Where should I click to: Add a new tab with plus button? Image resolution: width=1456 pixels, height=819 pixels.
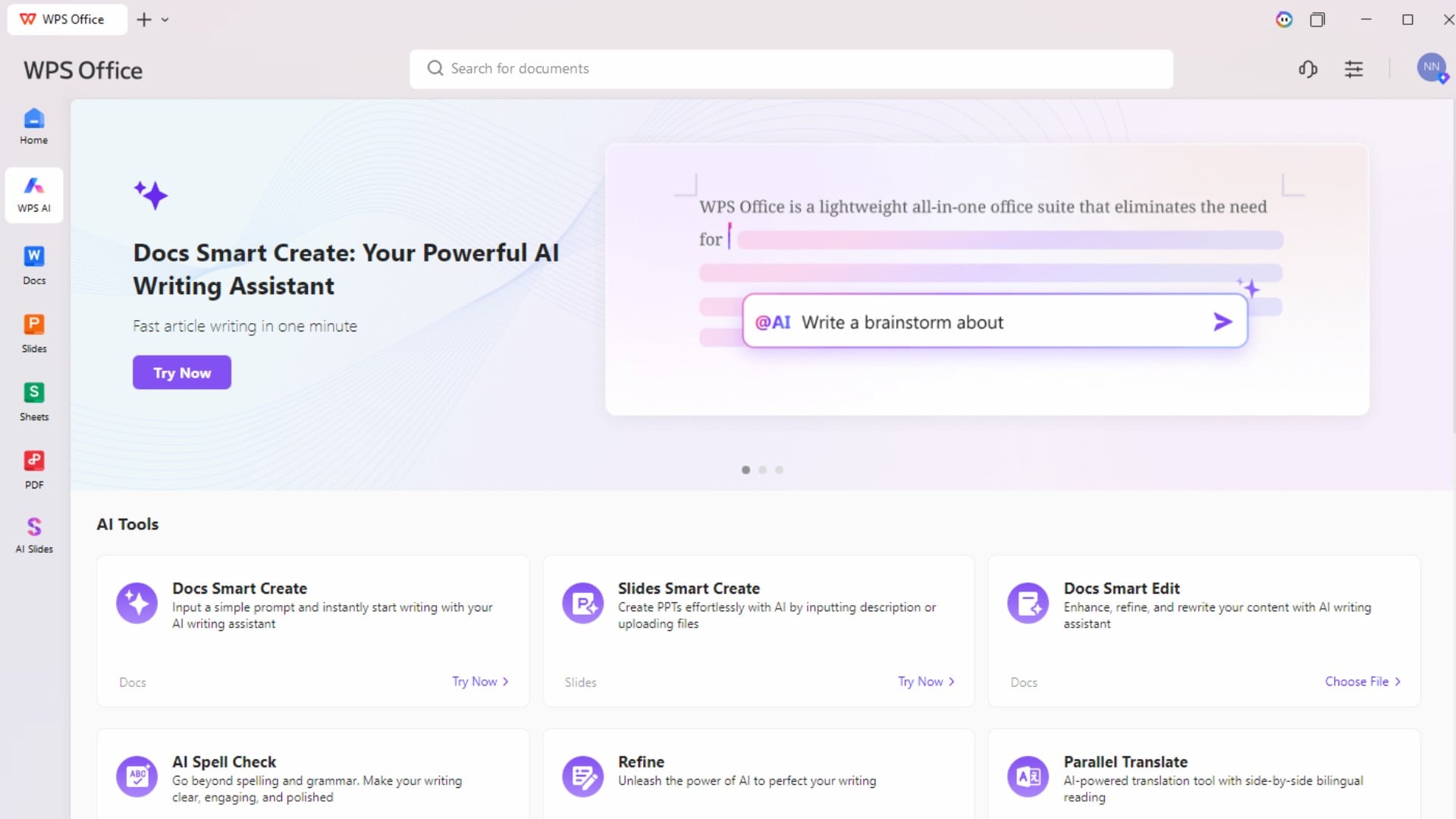coord(144,20)
